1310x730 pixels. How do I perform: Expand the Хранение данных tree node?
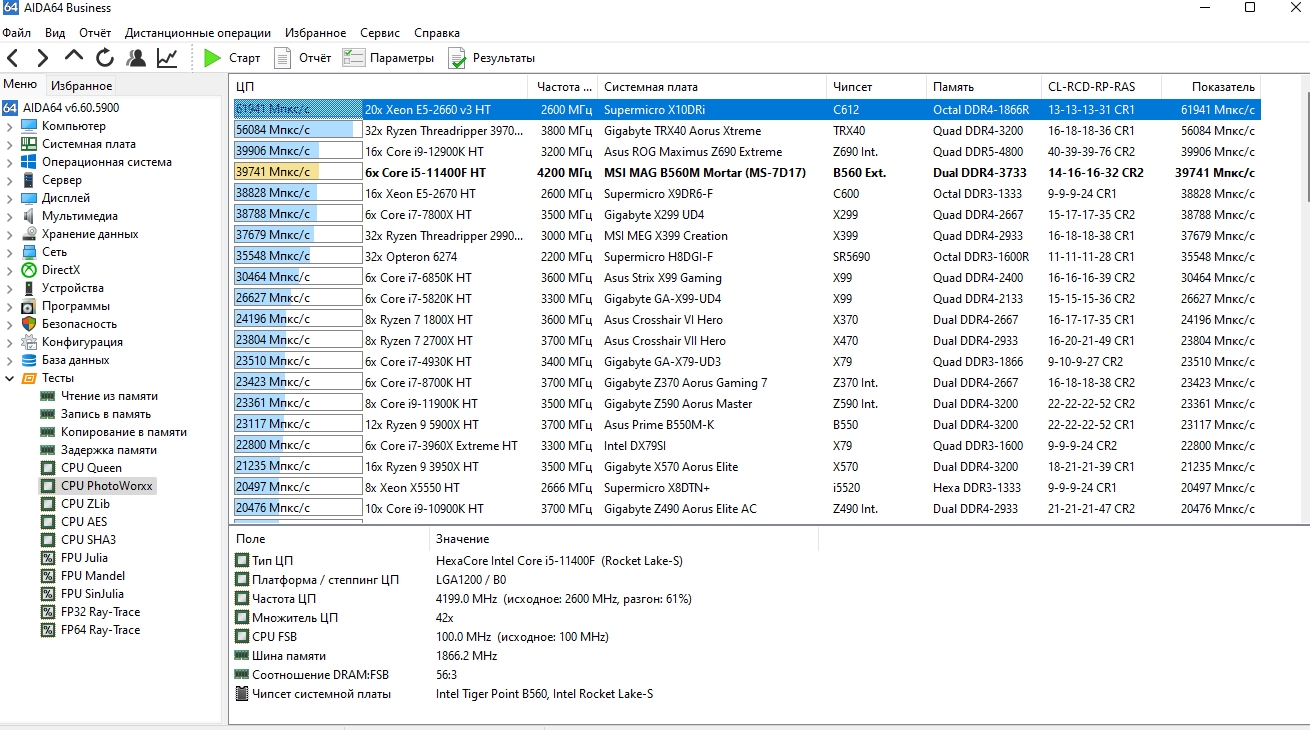[10, 234]
